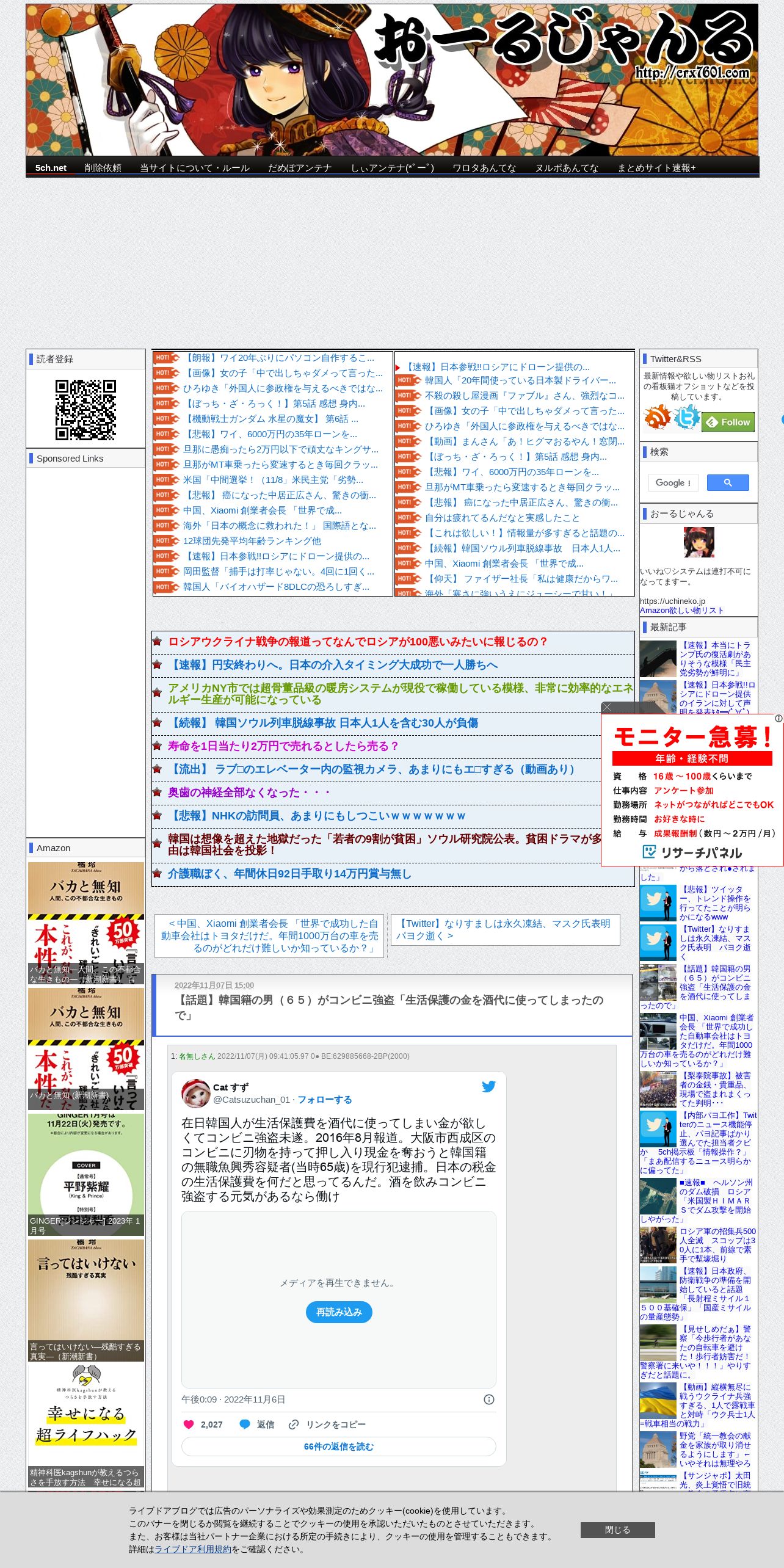784x1568 pixels.
Task: Open the モニター急募 advertisement banner
Action: pyautogui.click(x=692, y=790)
